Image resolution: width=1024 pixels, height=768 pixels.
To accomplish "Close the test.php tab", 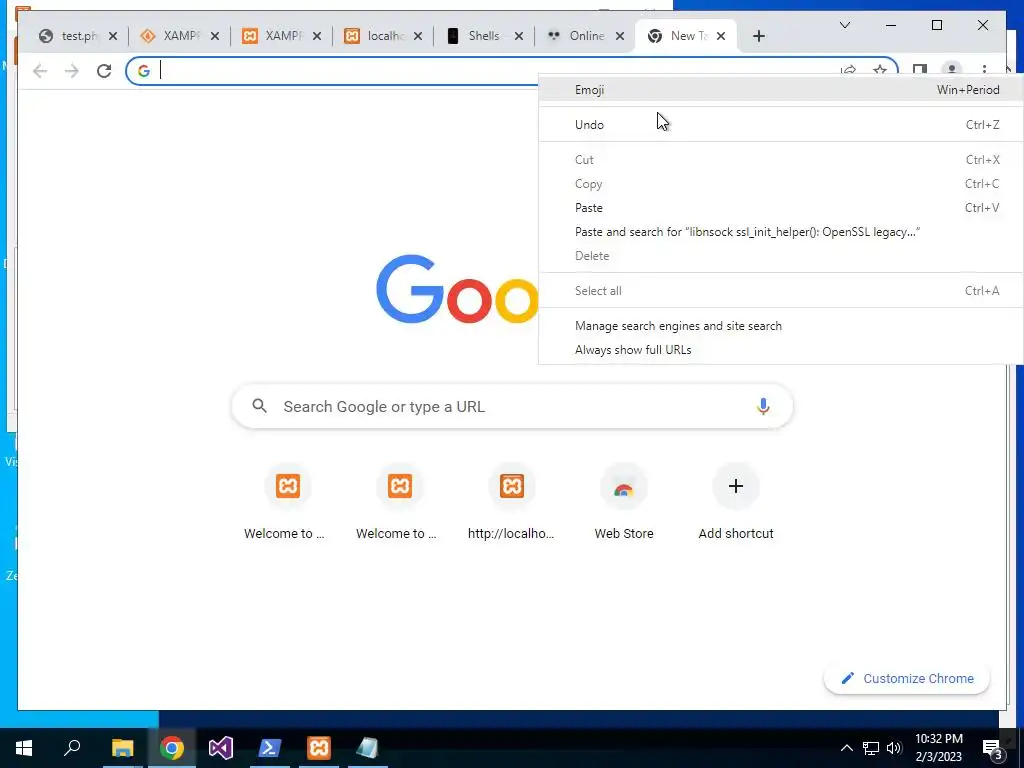I will [113, 36].
